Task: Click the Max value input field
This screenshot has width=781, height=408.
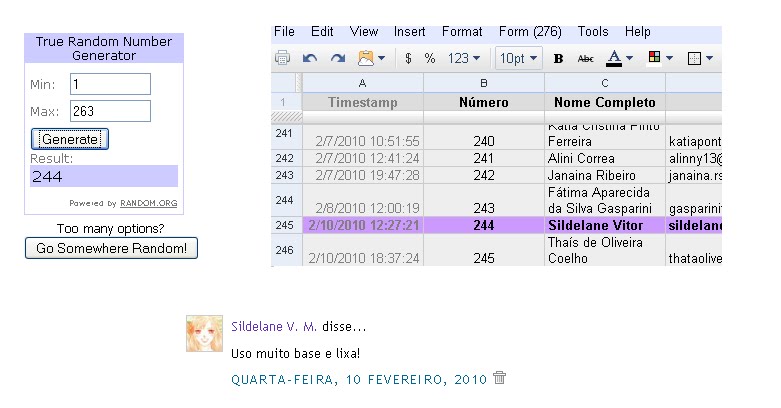Action: 110,111
